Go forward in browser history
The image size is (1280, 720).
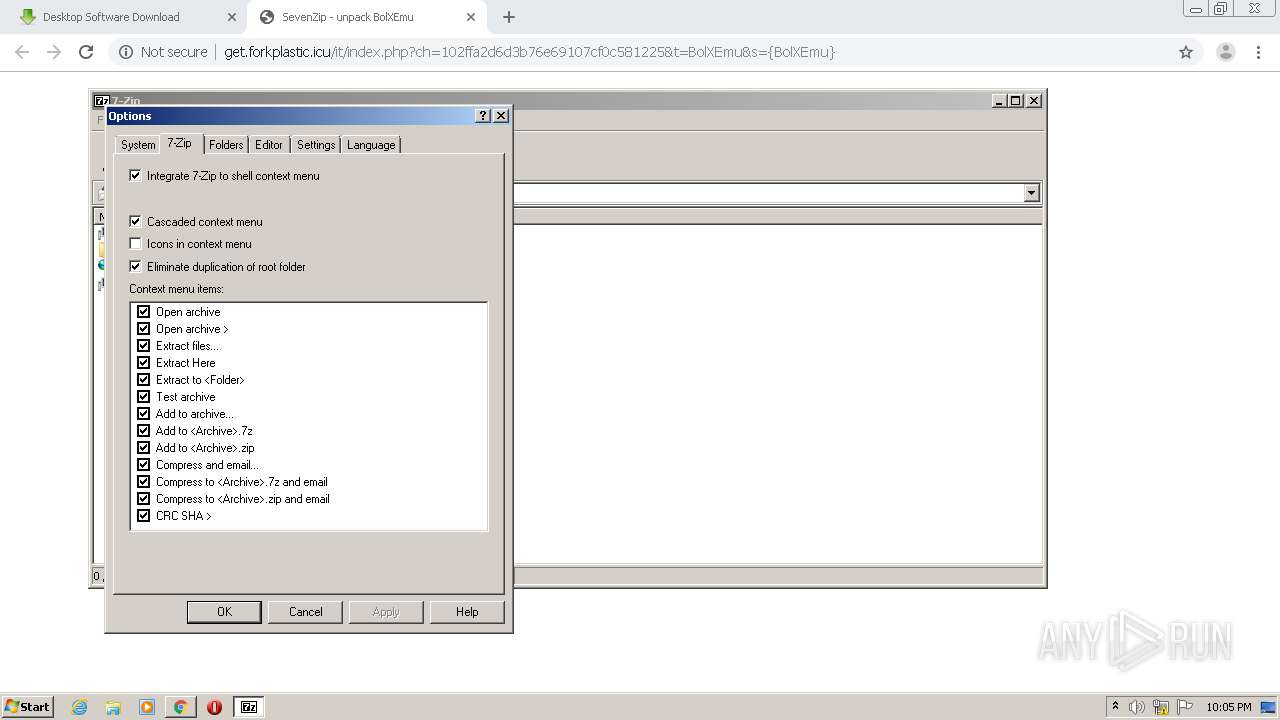coord(54,52)
